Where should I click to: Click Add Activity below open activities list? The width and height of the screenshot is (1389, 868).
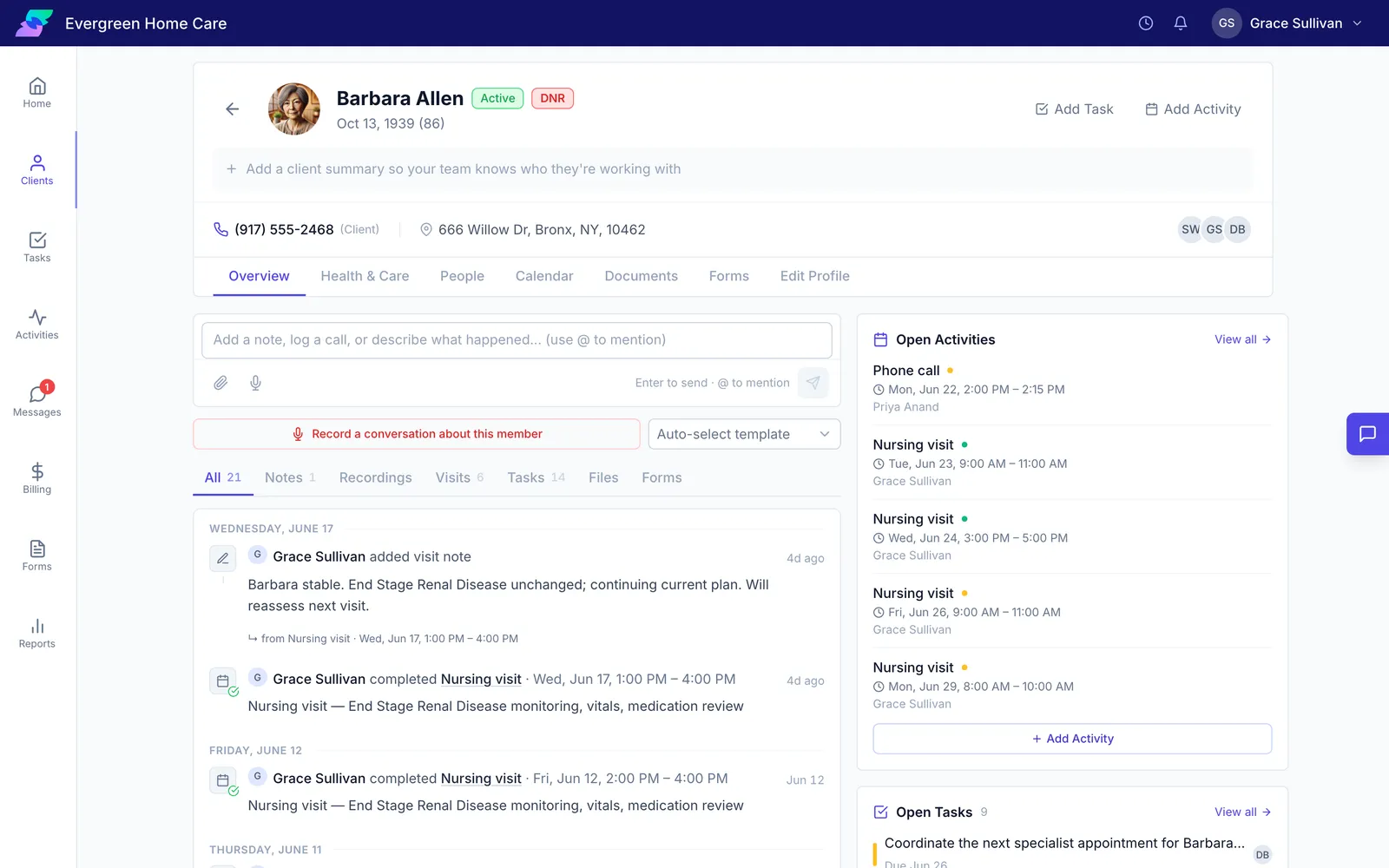(1072, 739)
